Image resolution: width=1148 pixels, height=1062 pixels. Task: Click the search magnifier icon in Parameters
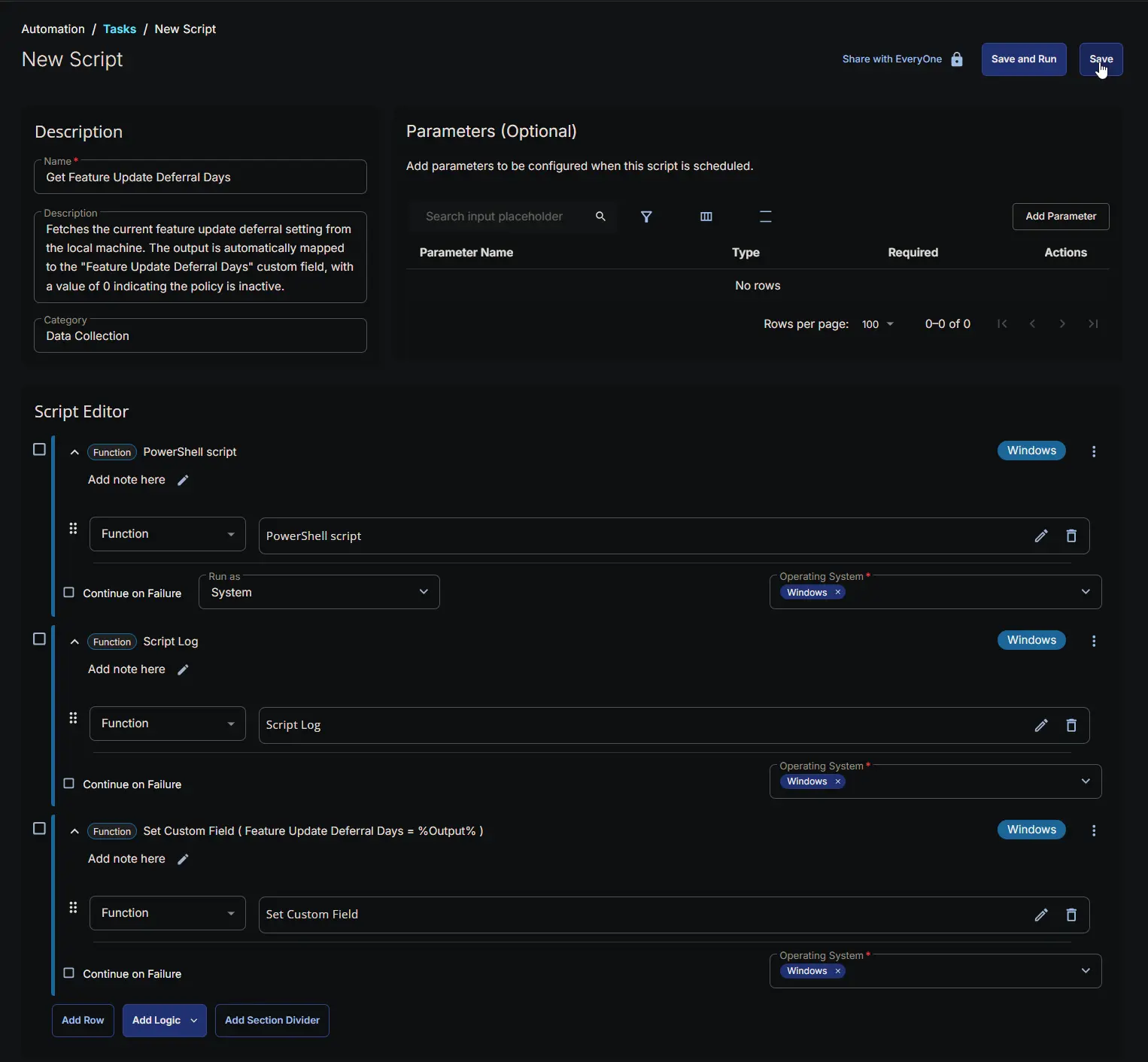pos(600,217)
